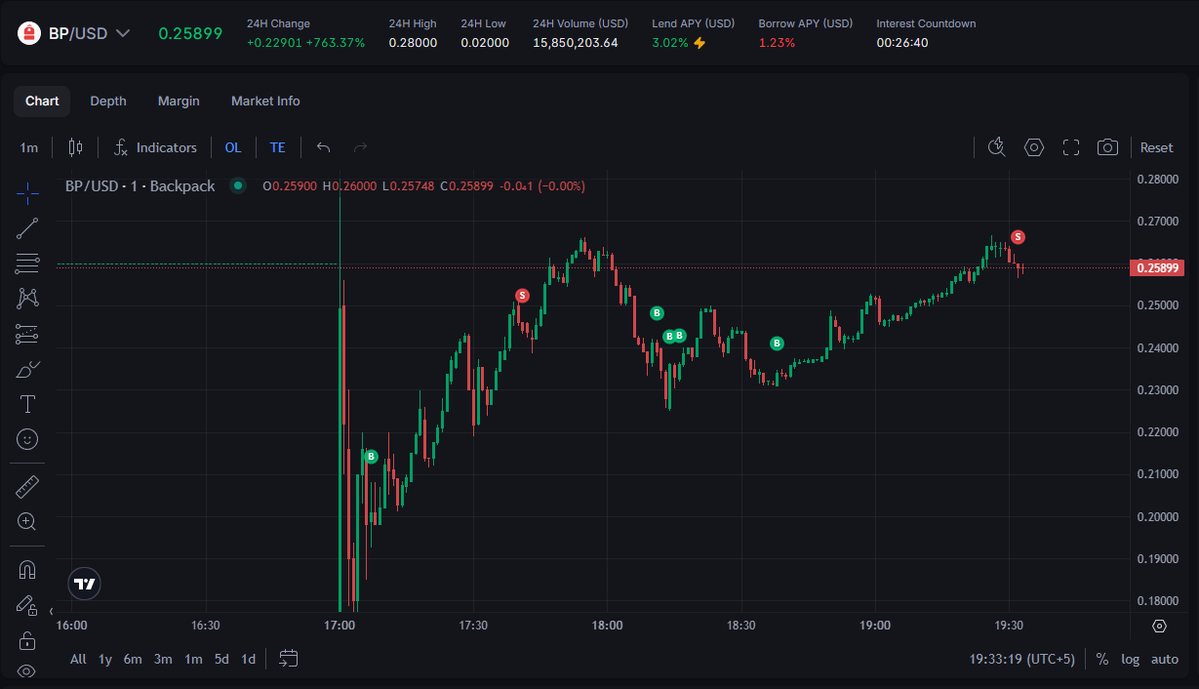Open the Margin tab
Viewport: 1199px width, 689px height.
(x=178, y=101)
